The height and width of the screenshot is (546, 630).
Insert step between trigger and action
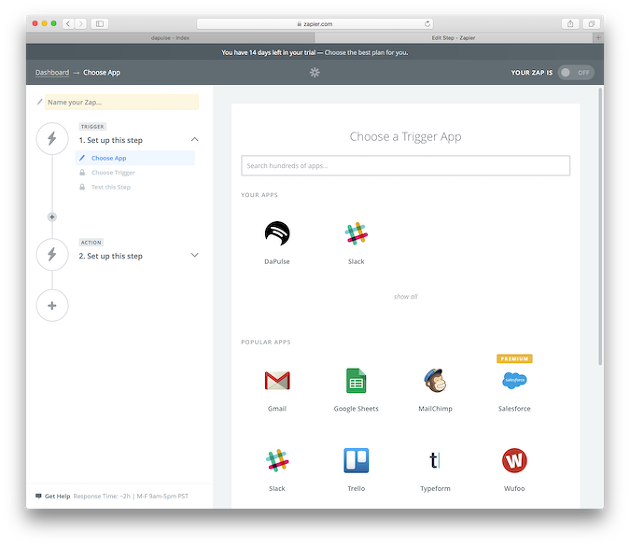(52, 217)
